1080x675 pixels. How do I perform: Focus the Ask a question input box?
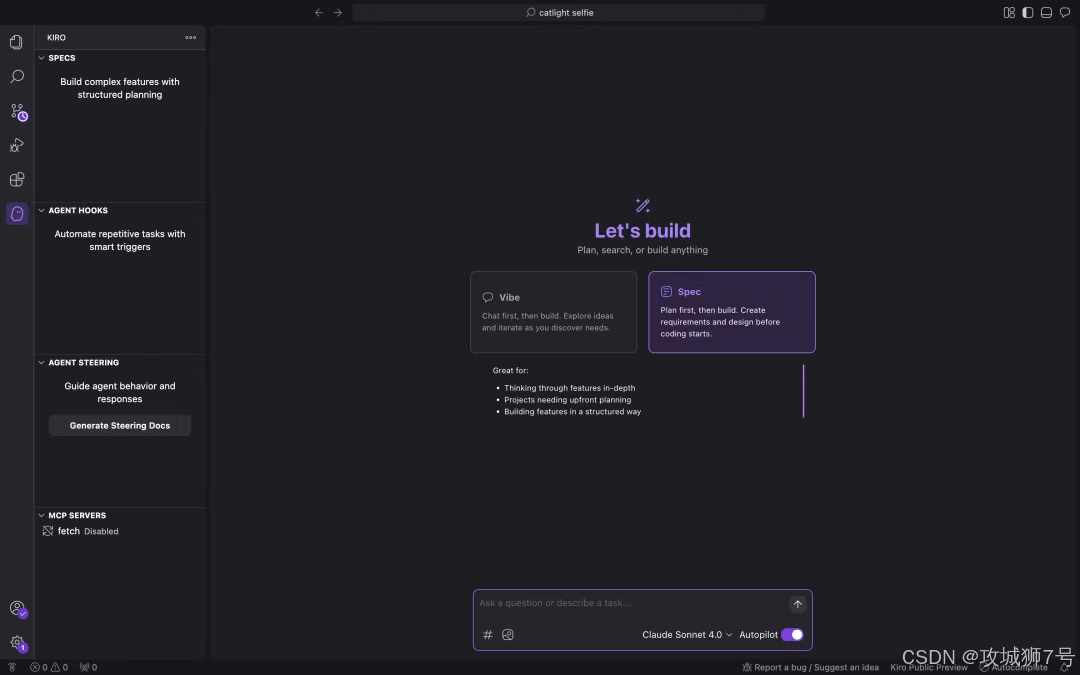[x=632, y=603]
